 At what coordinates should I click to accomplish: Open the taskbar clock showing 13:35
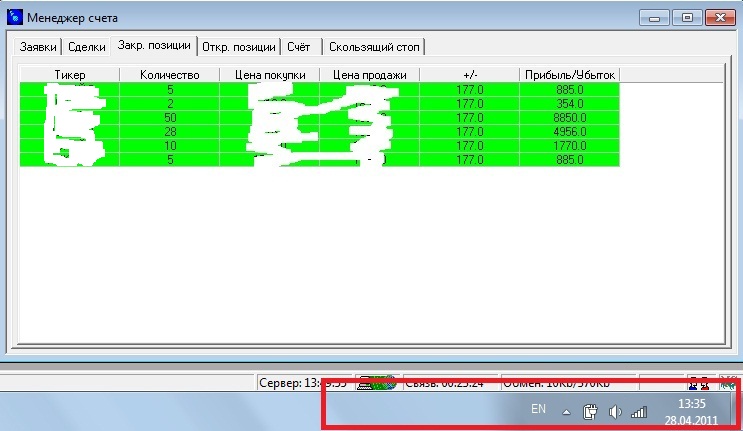coord(691,412)
